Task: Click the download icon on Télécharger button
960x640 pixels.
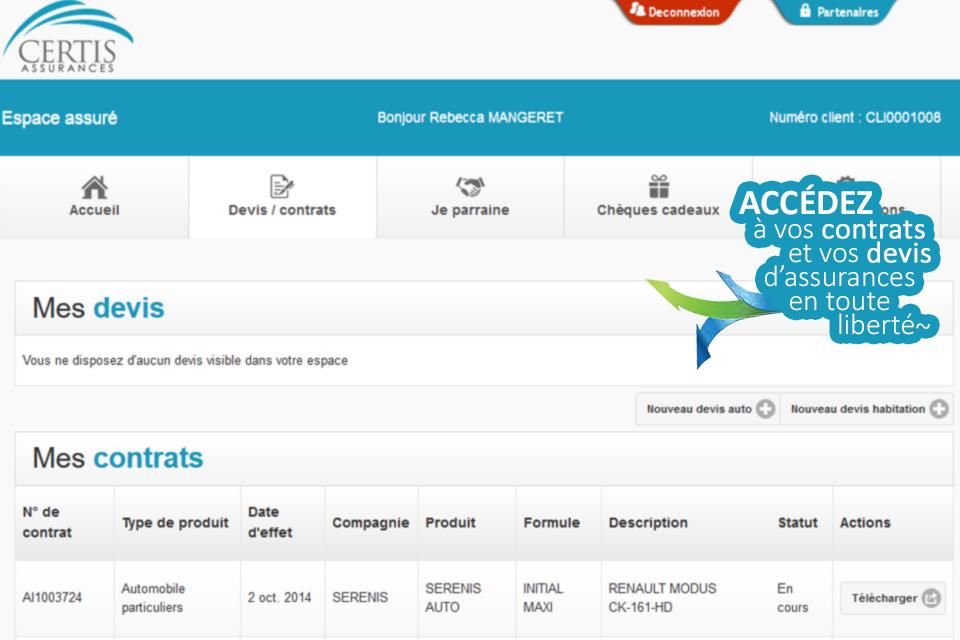Action: (931, 598)
